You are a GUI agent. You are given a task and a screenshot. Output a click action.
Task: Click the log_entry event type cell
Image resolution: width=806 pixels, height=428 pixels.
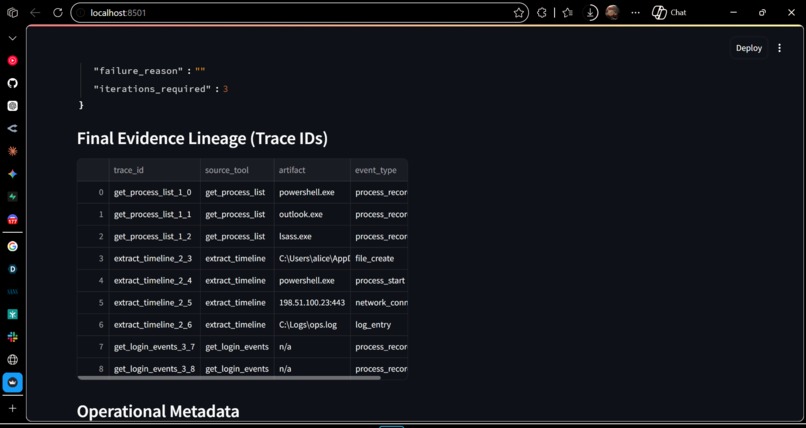[379, 325]
